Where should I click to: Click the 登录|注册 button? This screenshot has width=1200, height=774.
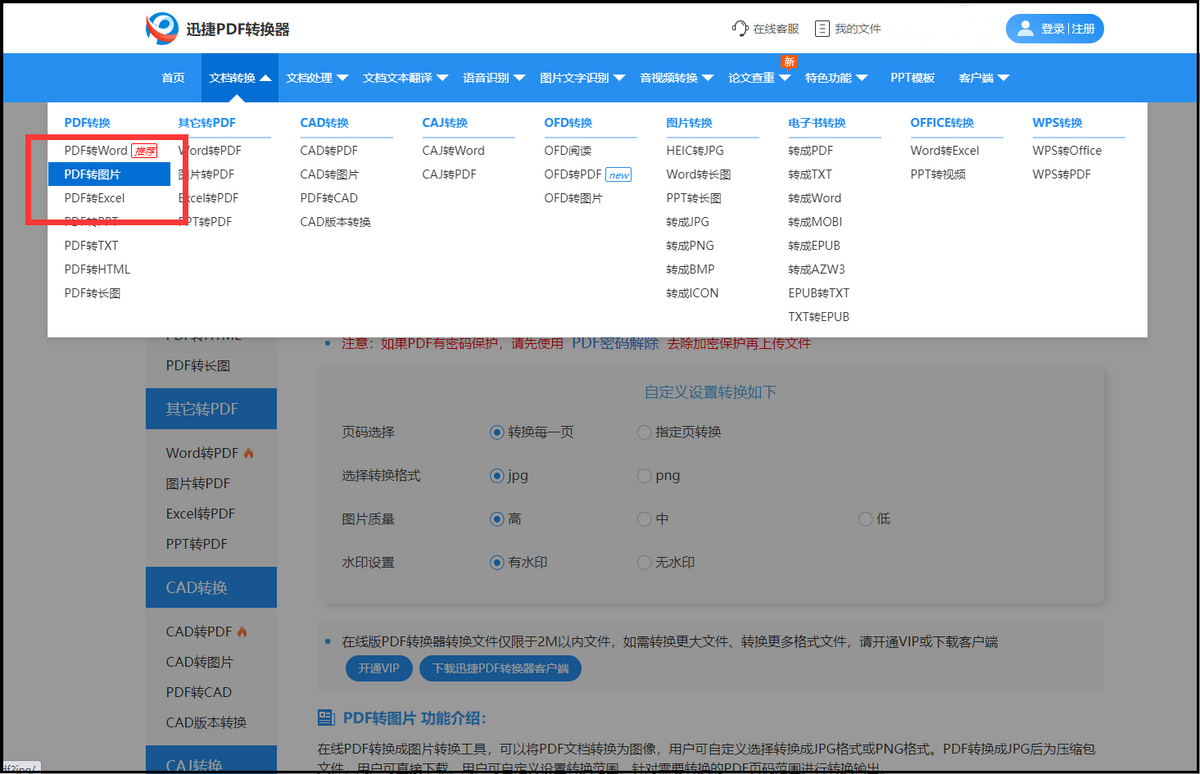coord(1055,29)
